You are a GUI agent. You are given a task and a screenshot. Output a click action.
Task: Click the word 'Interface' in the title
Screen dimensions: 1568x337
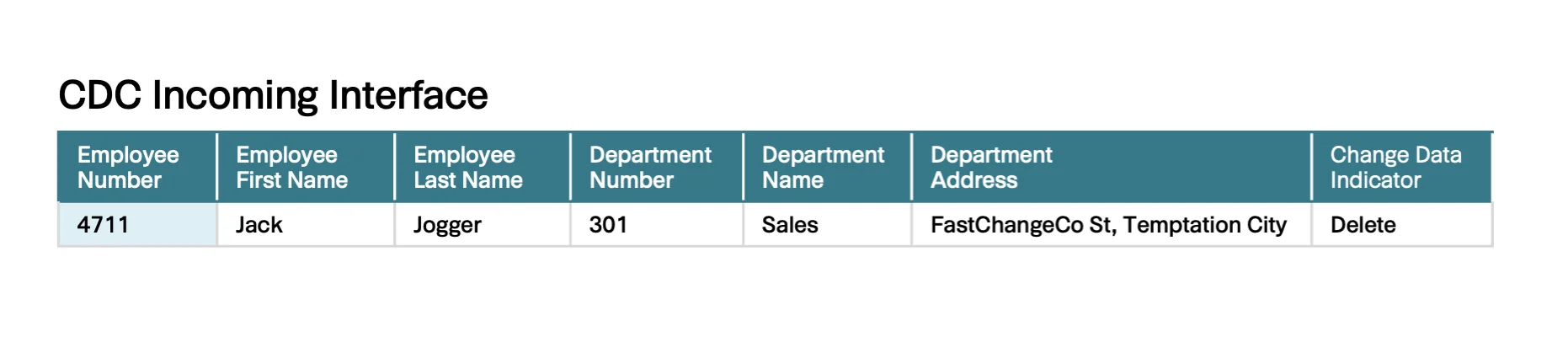click(408, 95)
